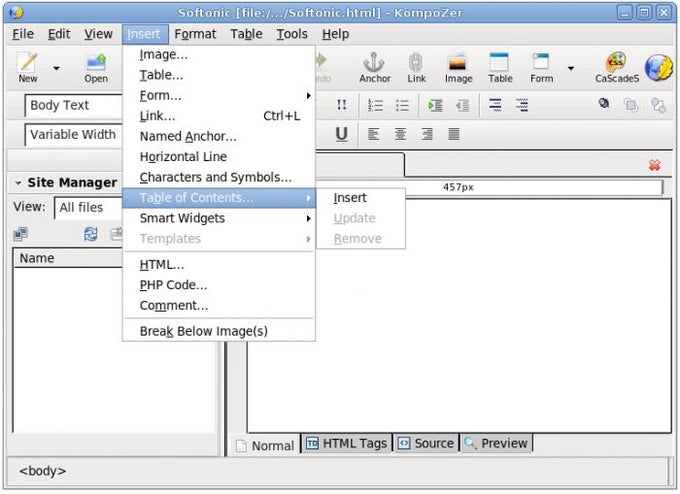Choose HTML... from Insert menu

pyautogui.click(x=219, y=265)
